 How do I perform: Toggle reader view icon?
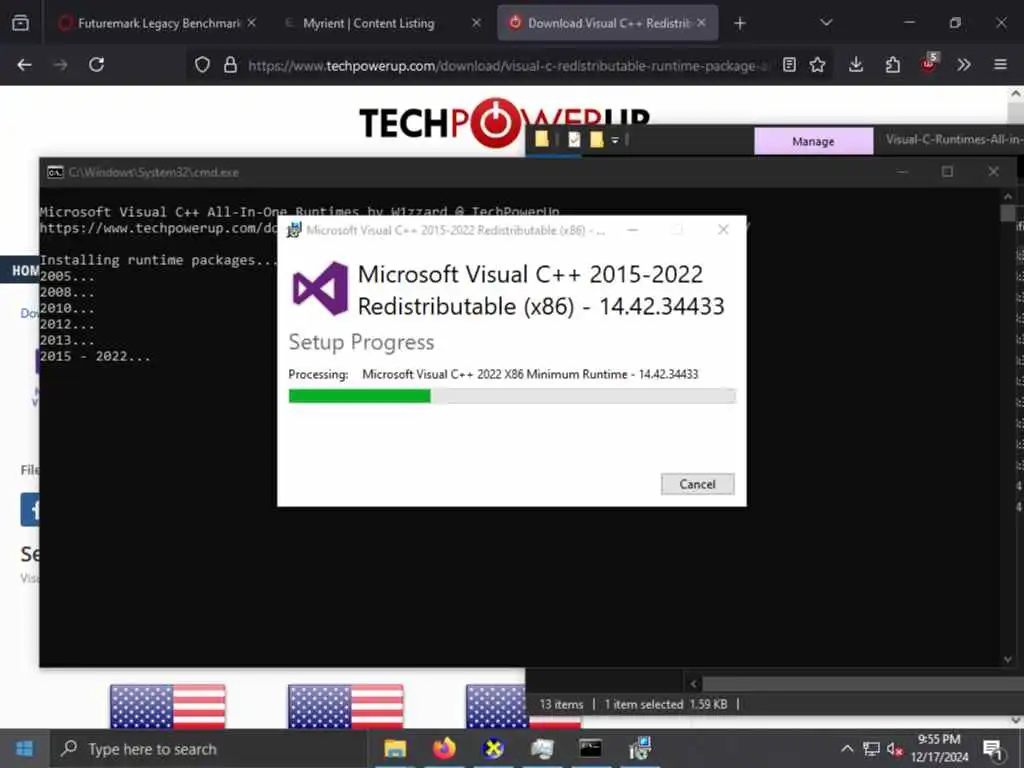pyautogui.click(x=789, y=65)
